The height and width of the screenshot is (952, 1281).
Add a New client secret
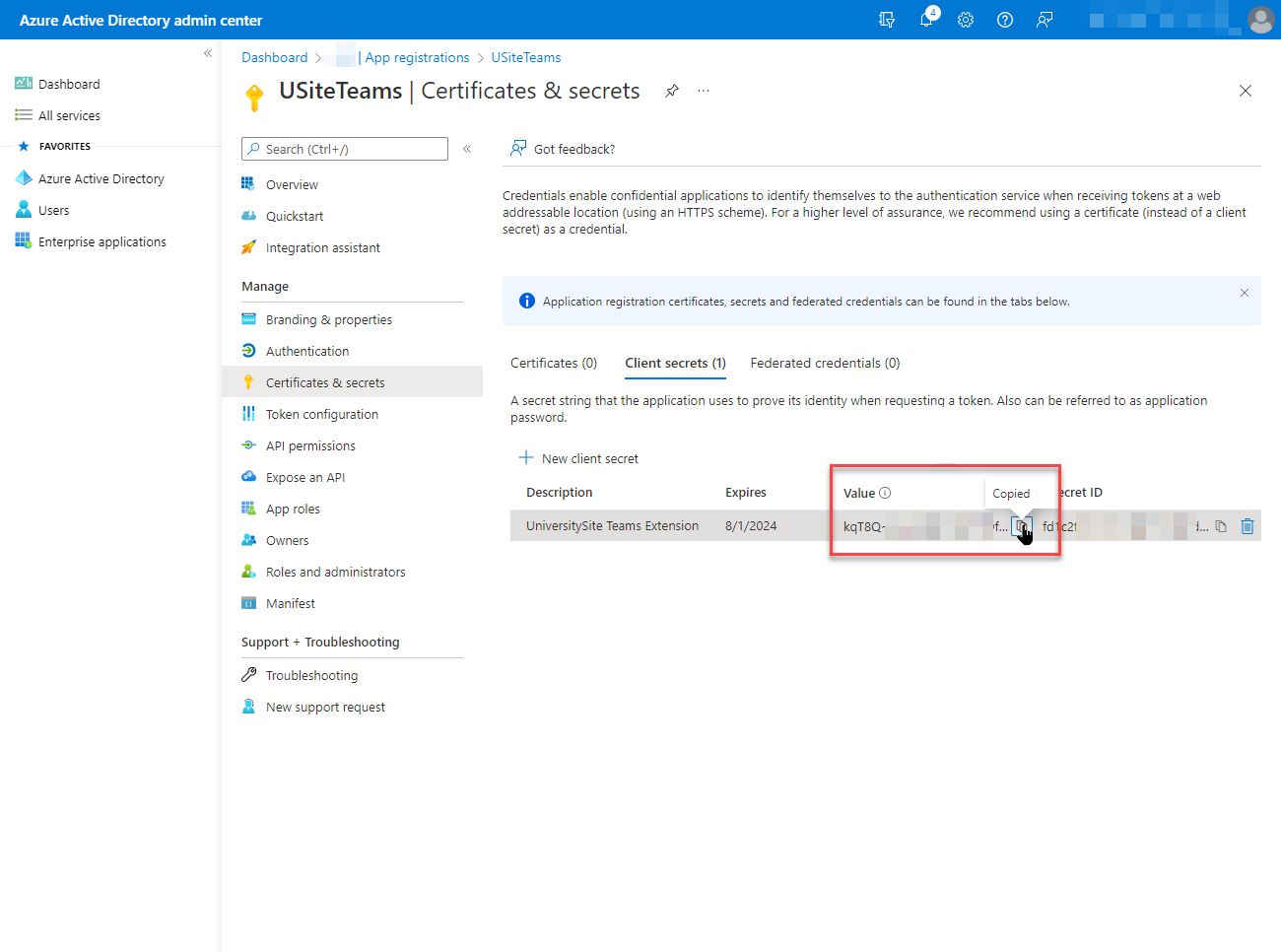(578, 458)
